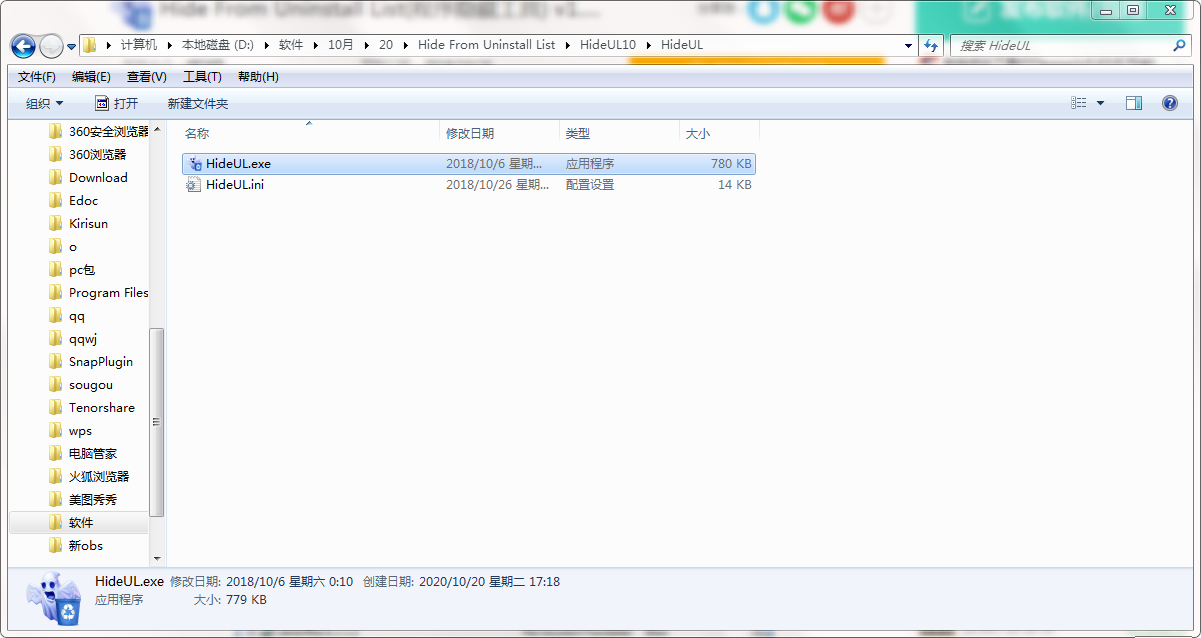The height and width of the screenshot is (638, 1201).
Task: Select the pc包 folder in tree
Action: click(x=71, y=269)
